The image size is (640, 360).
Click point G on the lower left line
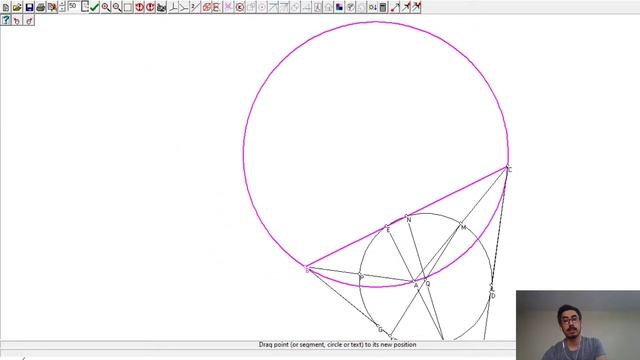[378, 327]
